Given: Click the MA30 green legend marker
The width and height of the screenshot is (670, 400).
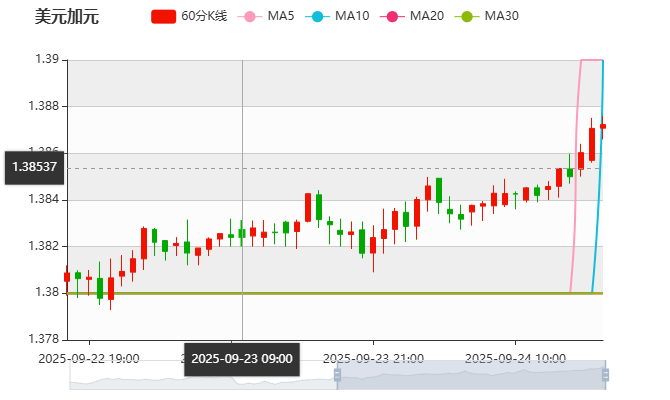Looking at the screenshot, I should (466, 17).
